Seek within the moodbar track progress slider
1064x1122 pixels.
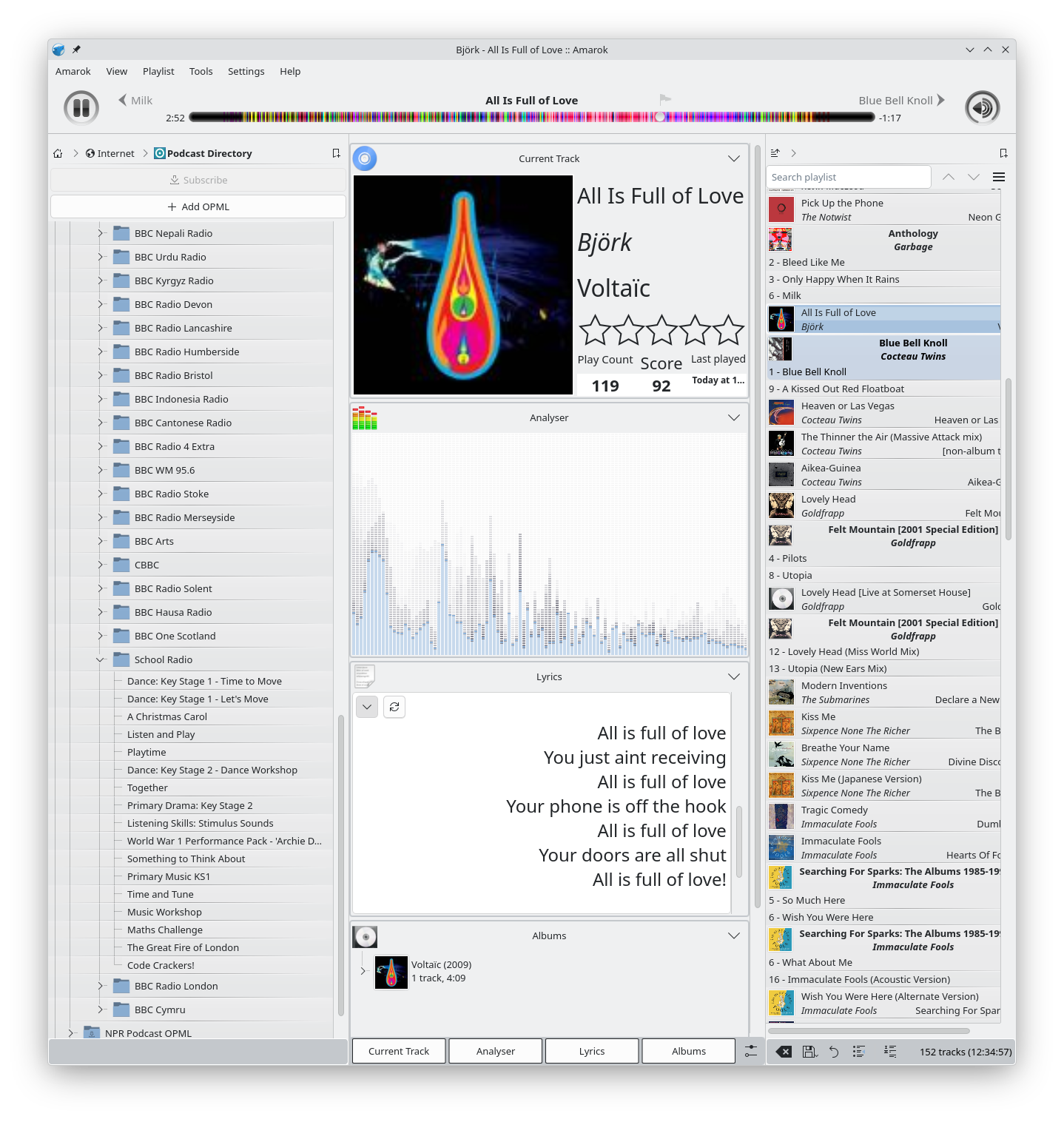[x=531, y=117]
